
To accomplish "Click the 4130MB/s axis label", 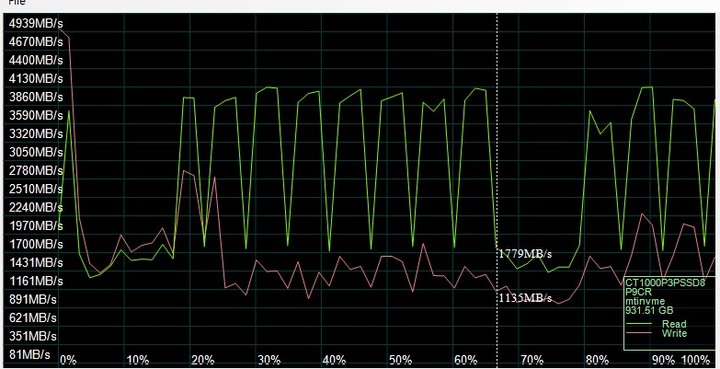I will 35,78.
